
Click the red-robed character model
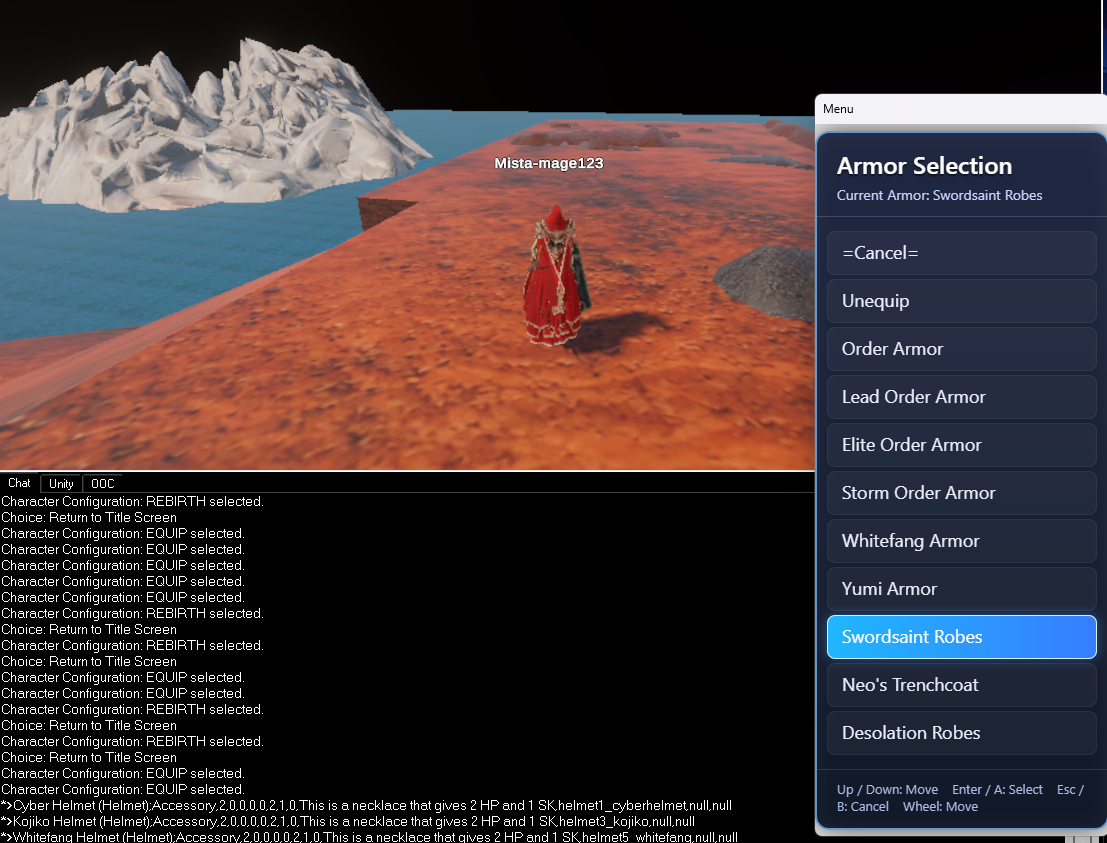coord(556,276)
